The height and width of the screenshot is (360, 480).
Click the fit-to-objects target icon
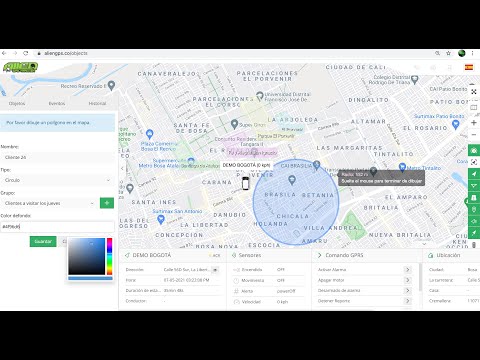pos(474,162)
